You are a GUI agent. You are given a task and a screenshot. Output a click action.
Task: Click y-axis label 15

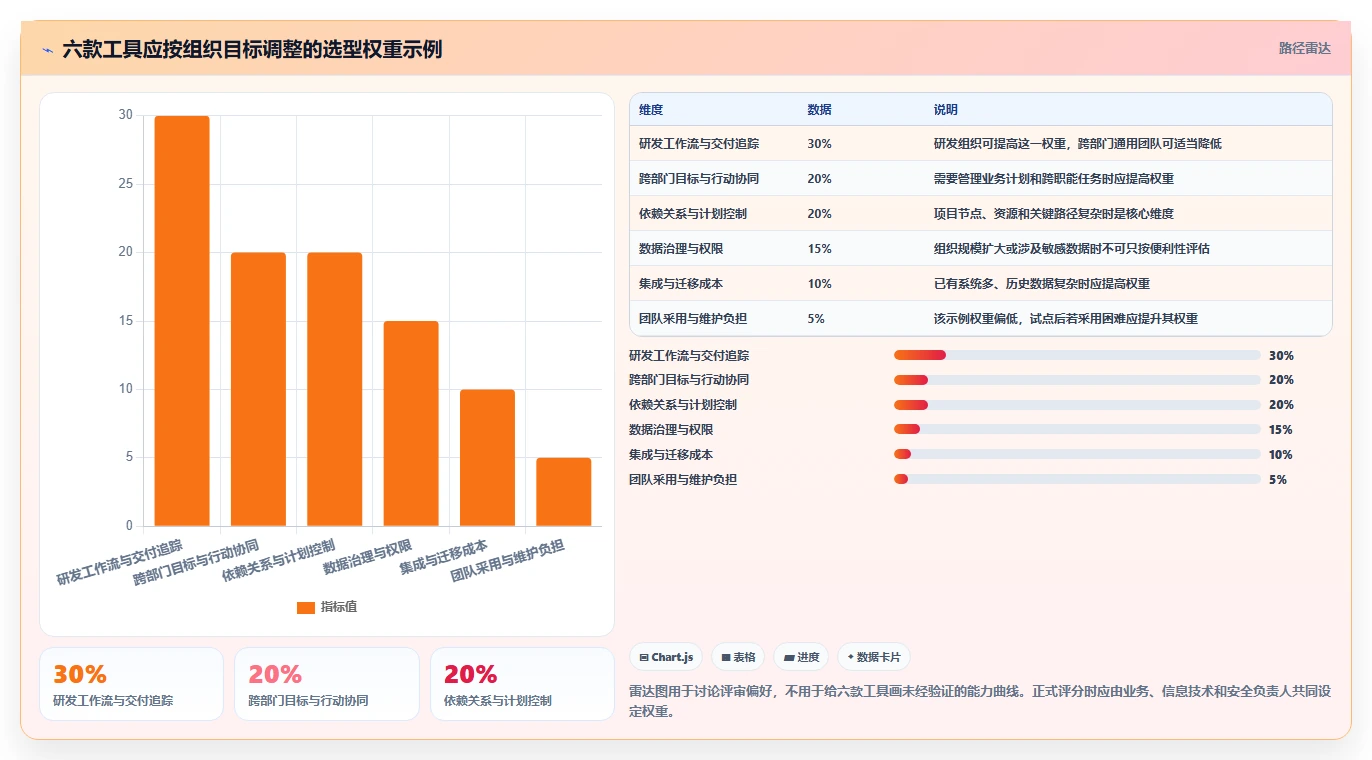pos(125,321)
